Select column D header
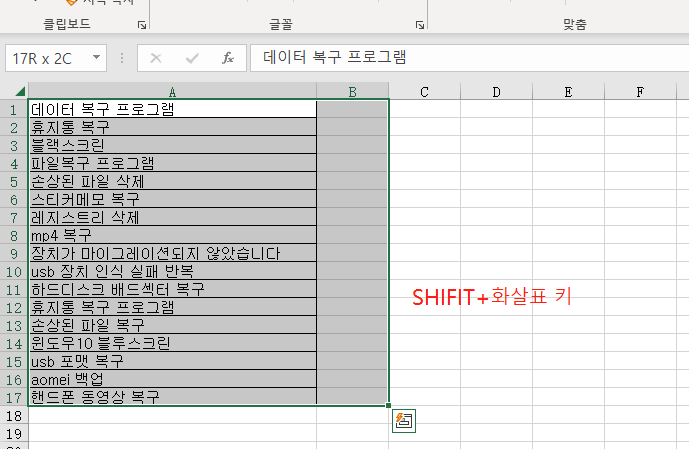Image resolution: width=689 pixels, height=449 pixels. (497, 92)
